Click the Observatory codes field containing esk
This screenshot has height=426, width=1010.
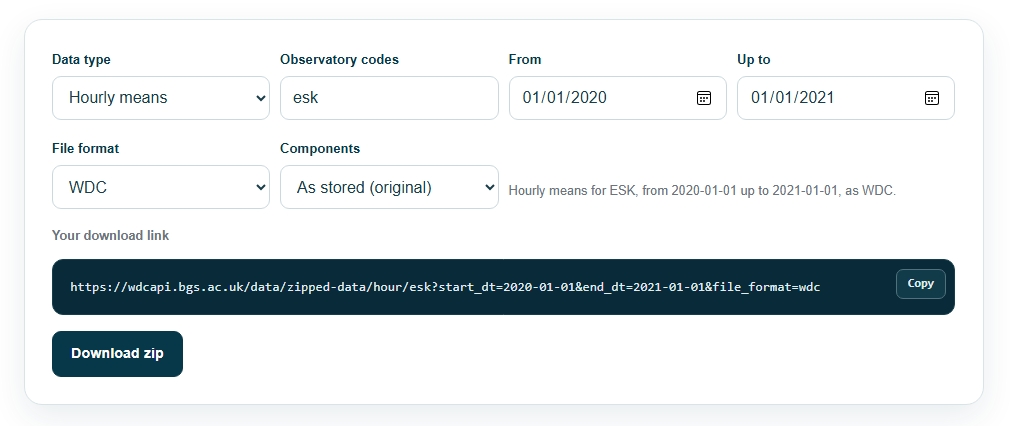click(389, 98)
